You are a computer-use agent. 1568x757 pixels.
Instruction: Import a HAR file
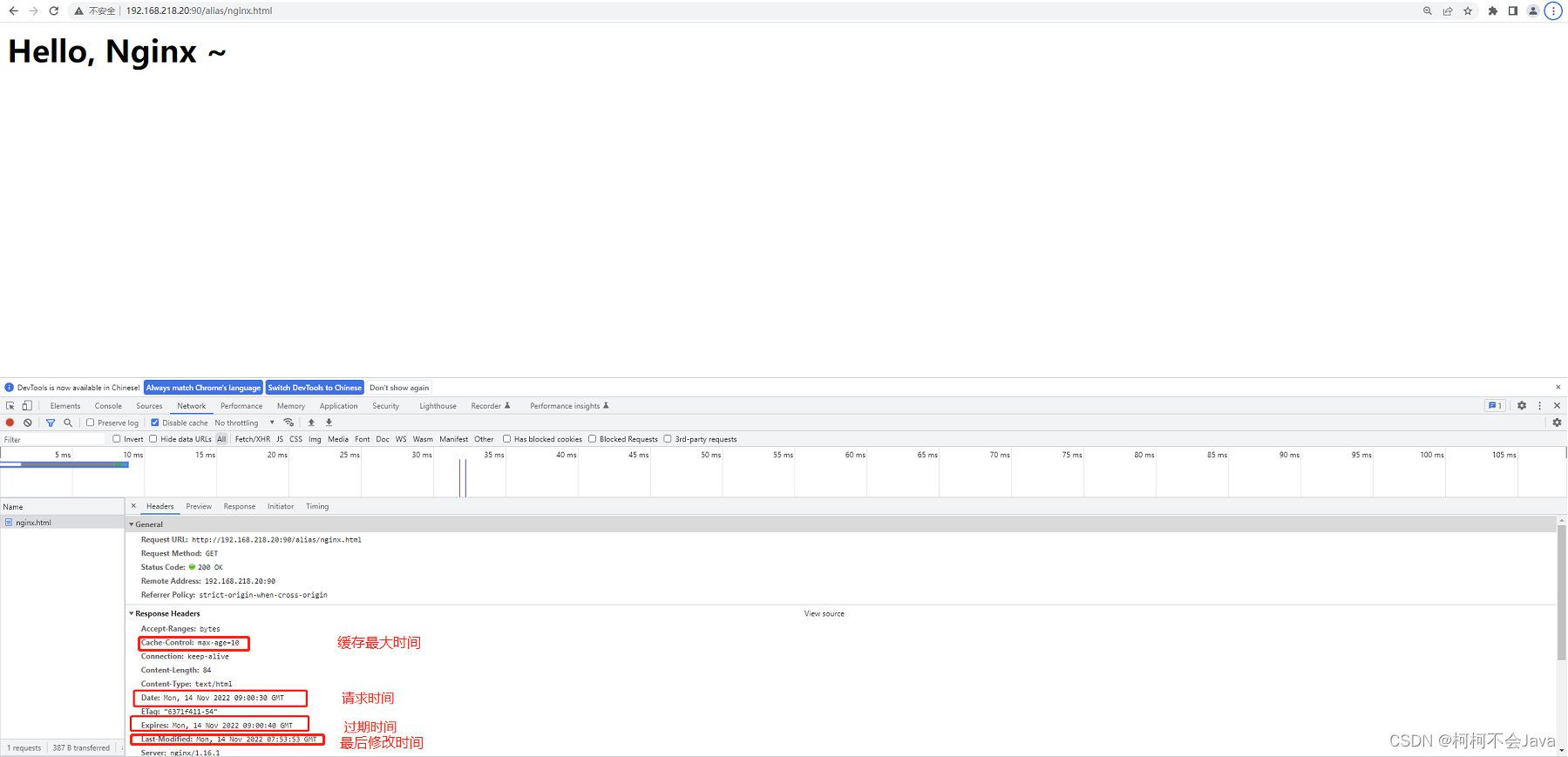click(x=311, y=422)
